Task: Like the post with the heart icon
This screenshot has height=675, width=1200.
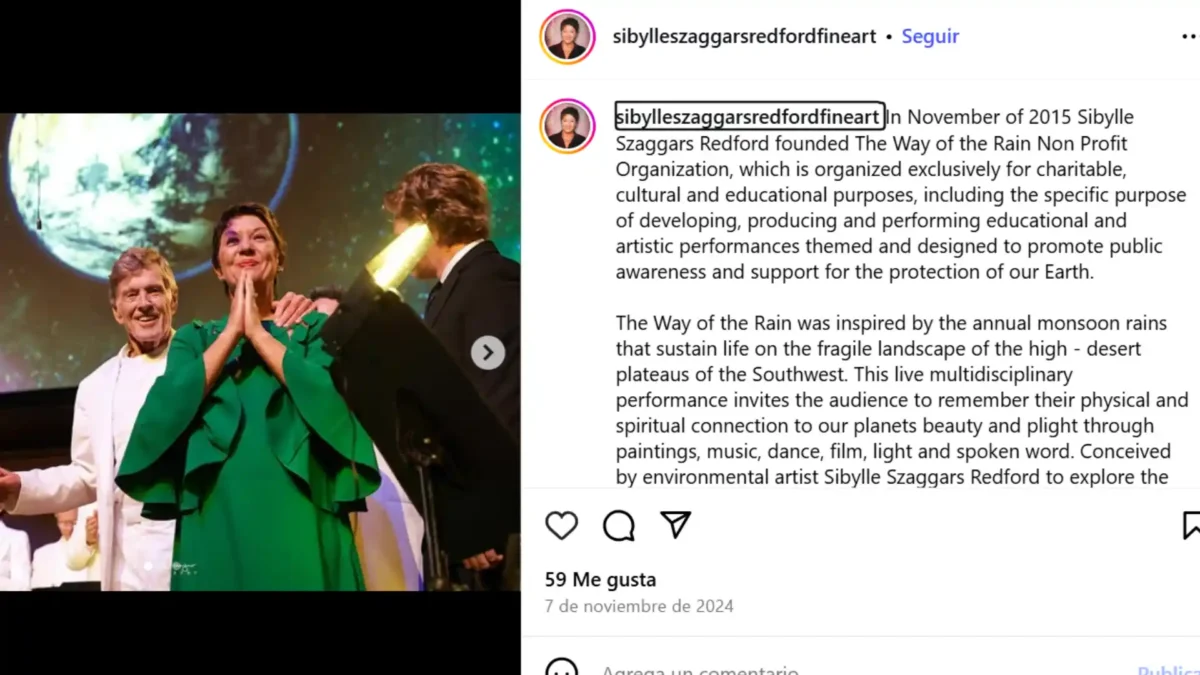Action: point(562,525)
